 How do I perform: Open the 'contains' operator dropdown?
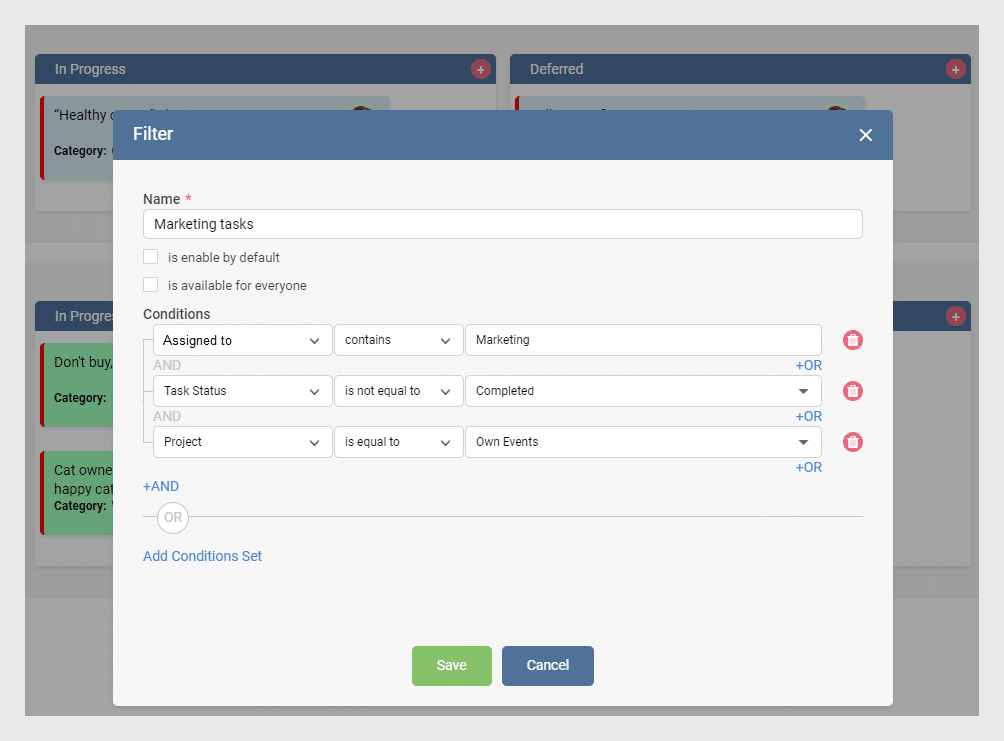point(398,340)
